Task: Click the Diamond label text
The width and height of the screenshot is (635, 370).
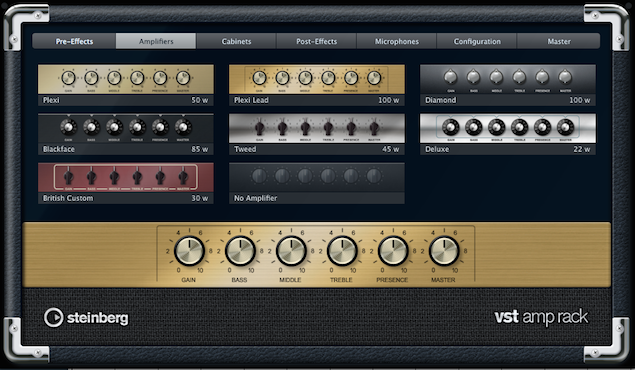Action: click(441, 100)
